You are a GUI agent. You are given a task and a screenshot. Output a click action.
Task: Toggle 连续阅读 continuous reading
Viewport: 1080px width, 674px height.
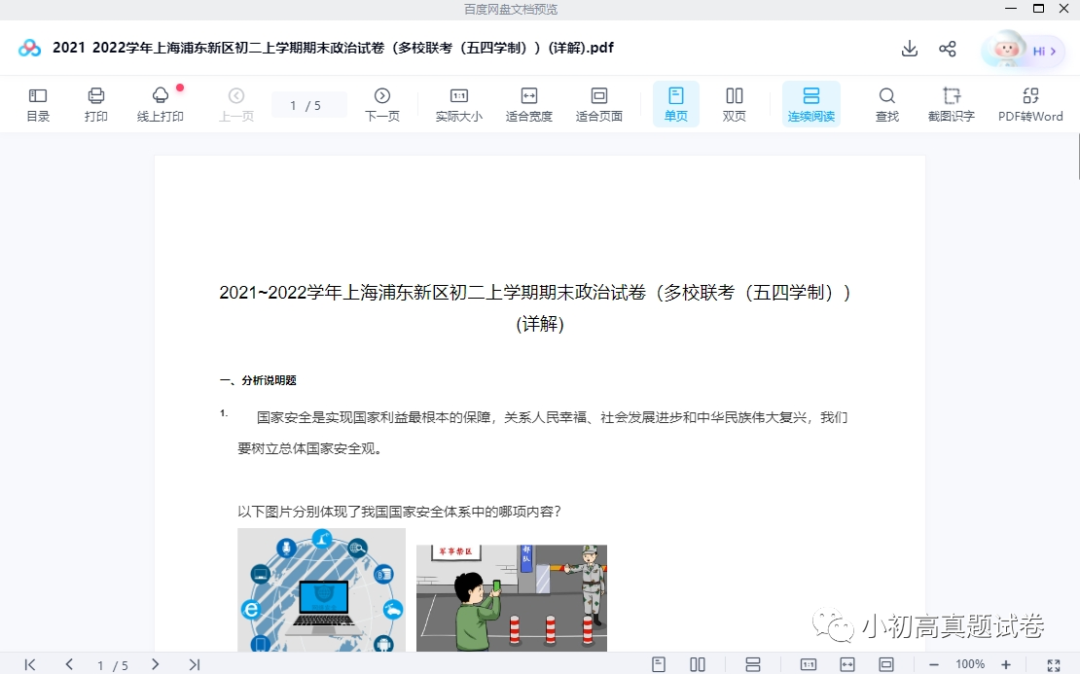click(x=811, y=104)
